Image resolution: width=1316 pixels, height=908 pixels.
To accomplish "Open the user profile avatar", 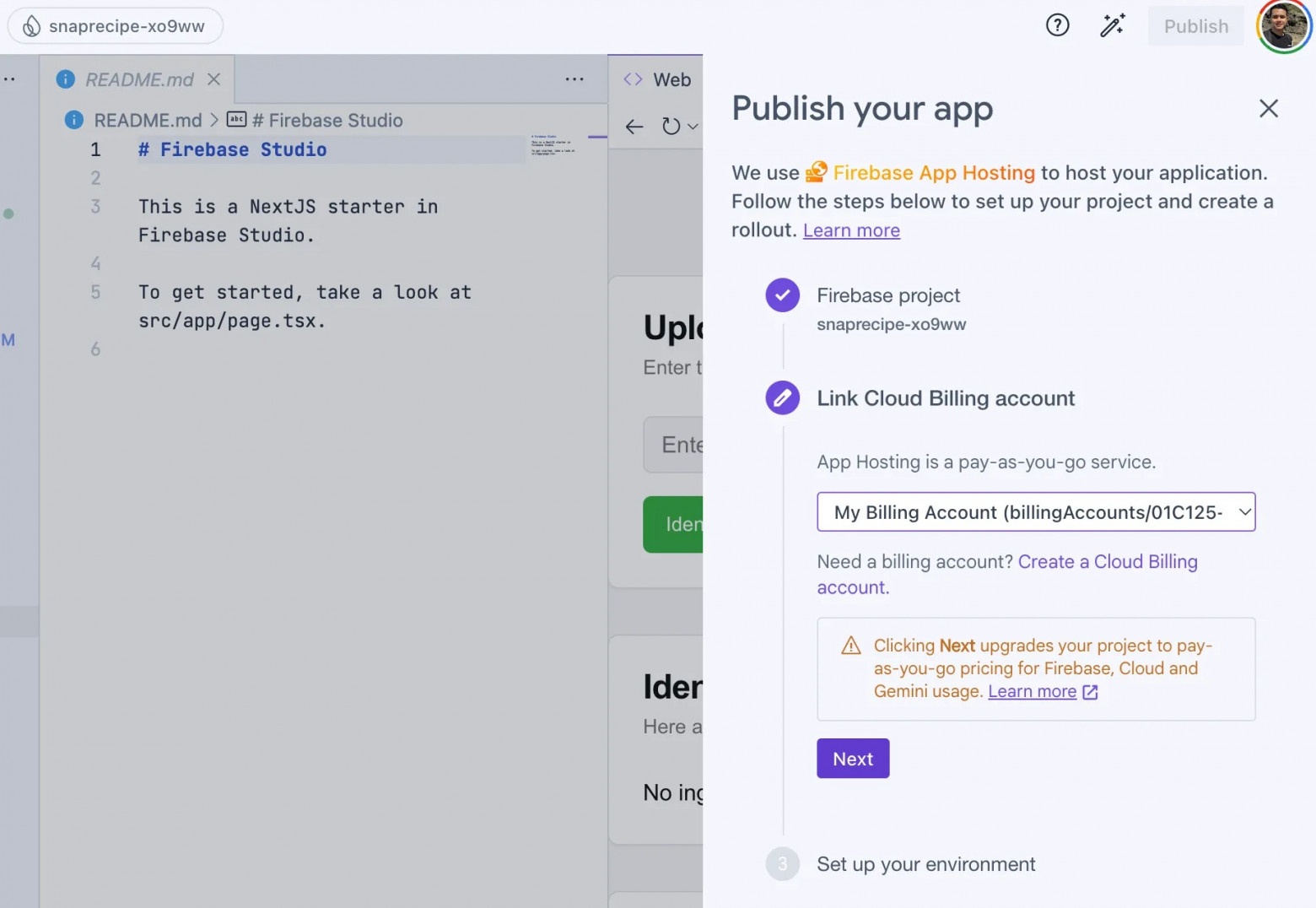I will [x=1283, y=26].
